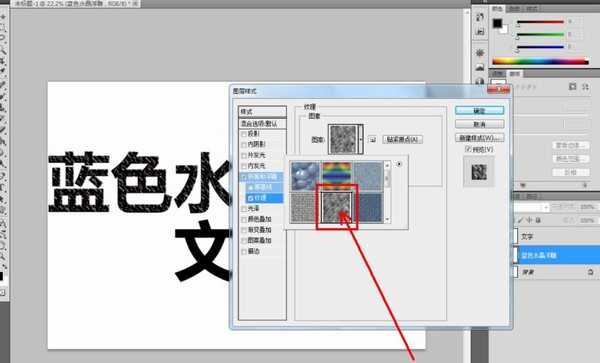Adjust the green channel slider in Color panel
Screen dimensions: 600x363
(540, 34)
